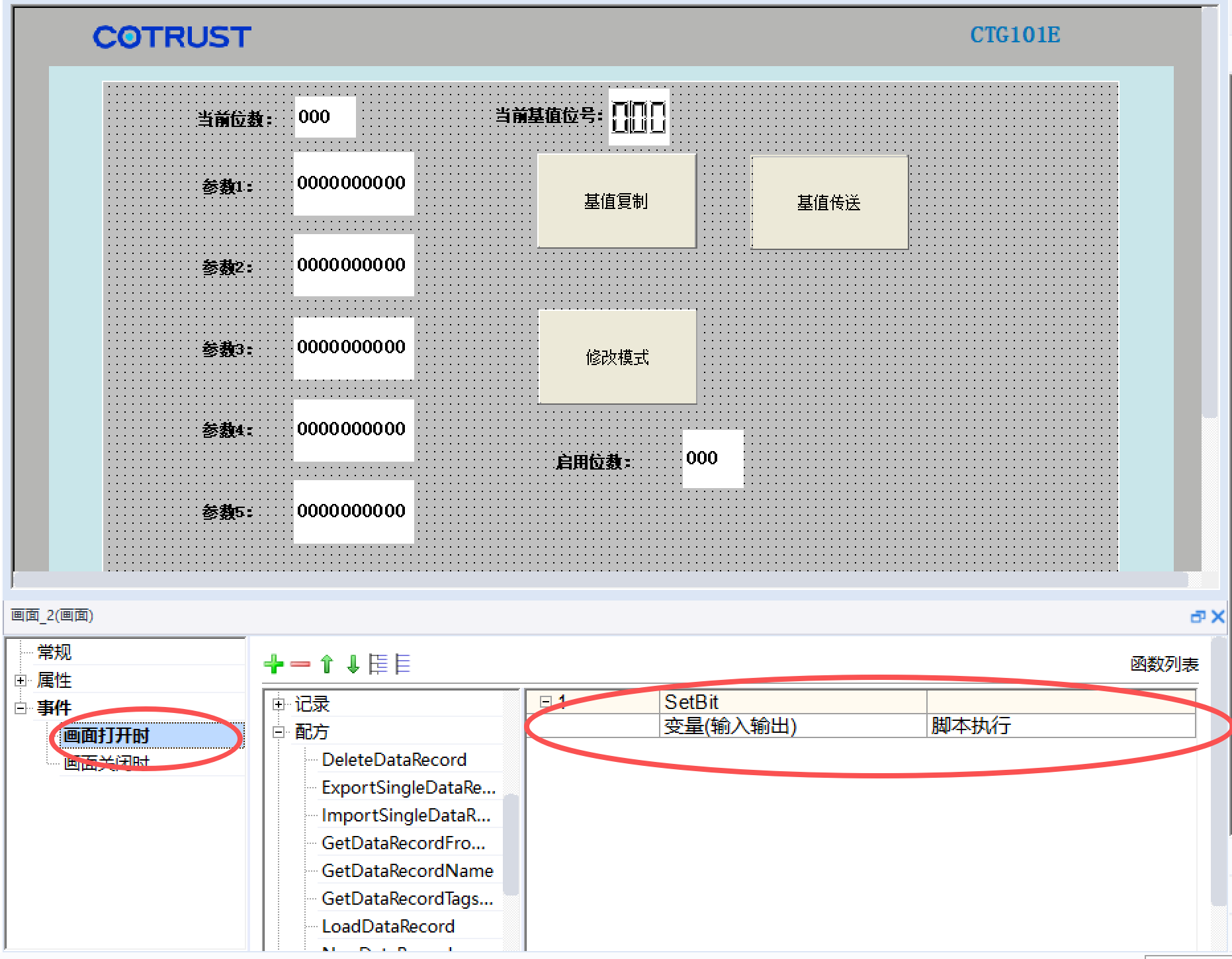Click the 基值复制 button
Image resolution: width=1232 pixels, height=959 pixels.
(617, 201)
